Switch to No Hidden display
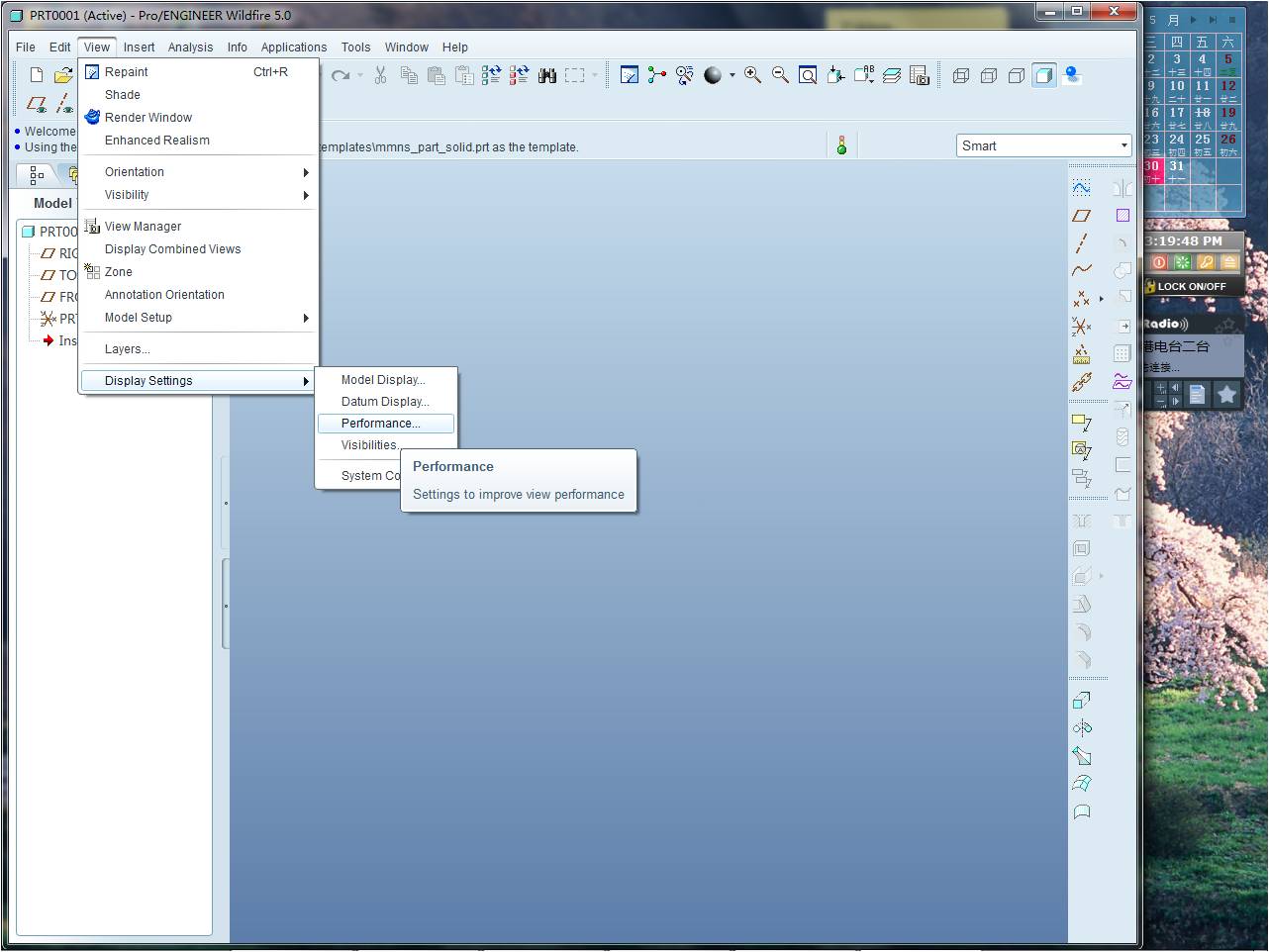Viewport: 1269px width, 952px height. tap(1016, 75)
